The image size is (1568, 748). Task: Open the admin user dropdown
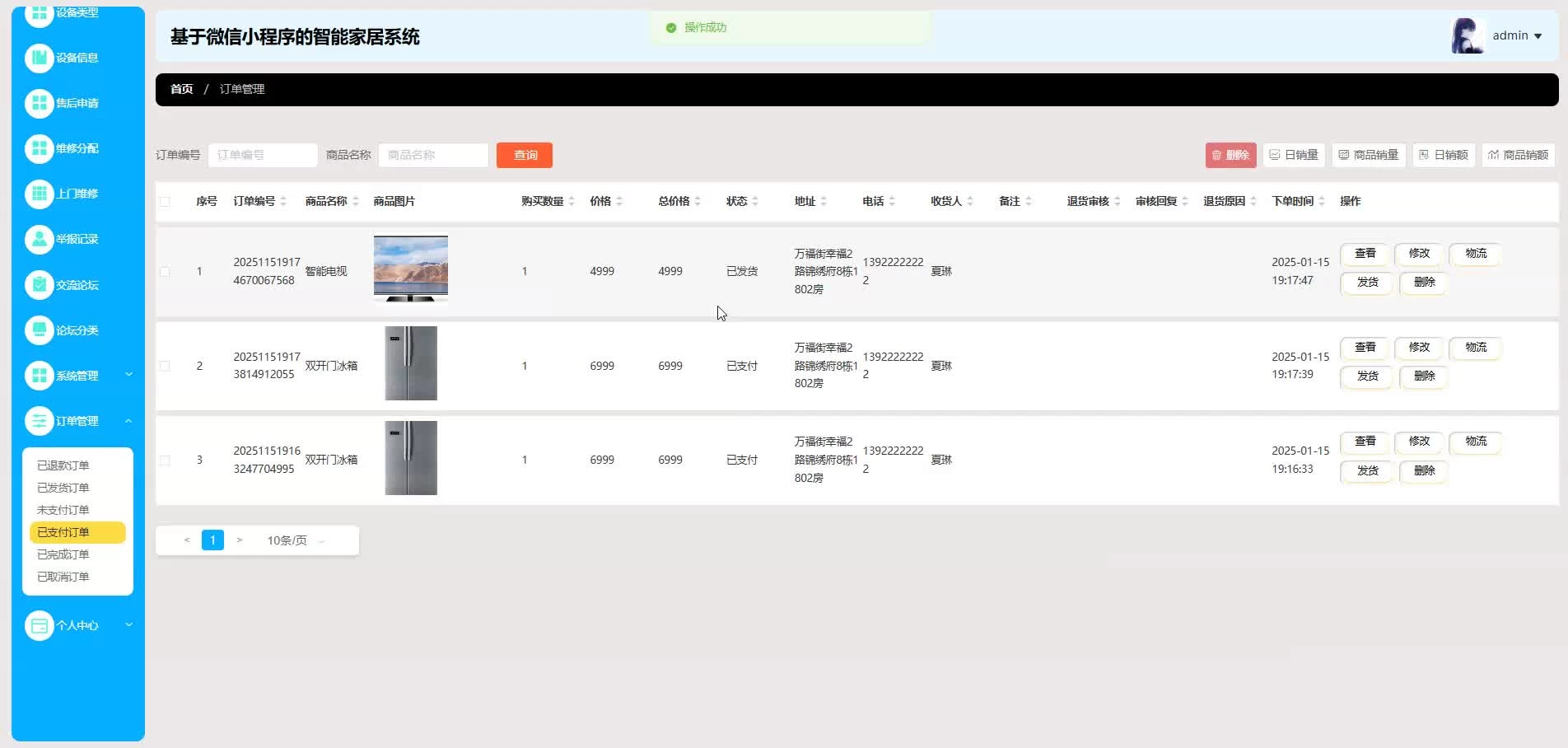click(x=1517, y=35)
